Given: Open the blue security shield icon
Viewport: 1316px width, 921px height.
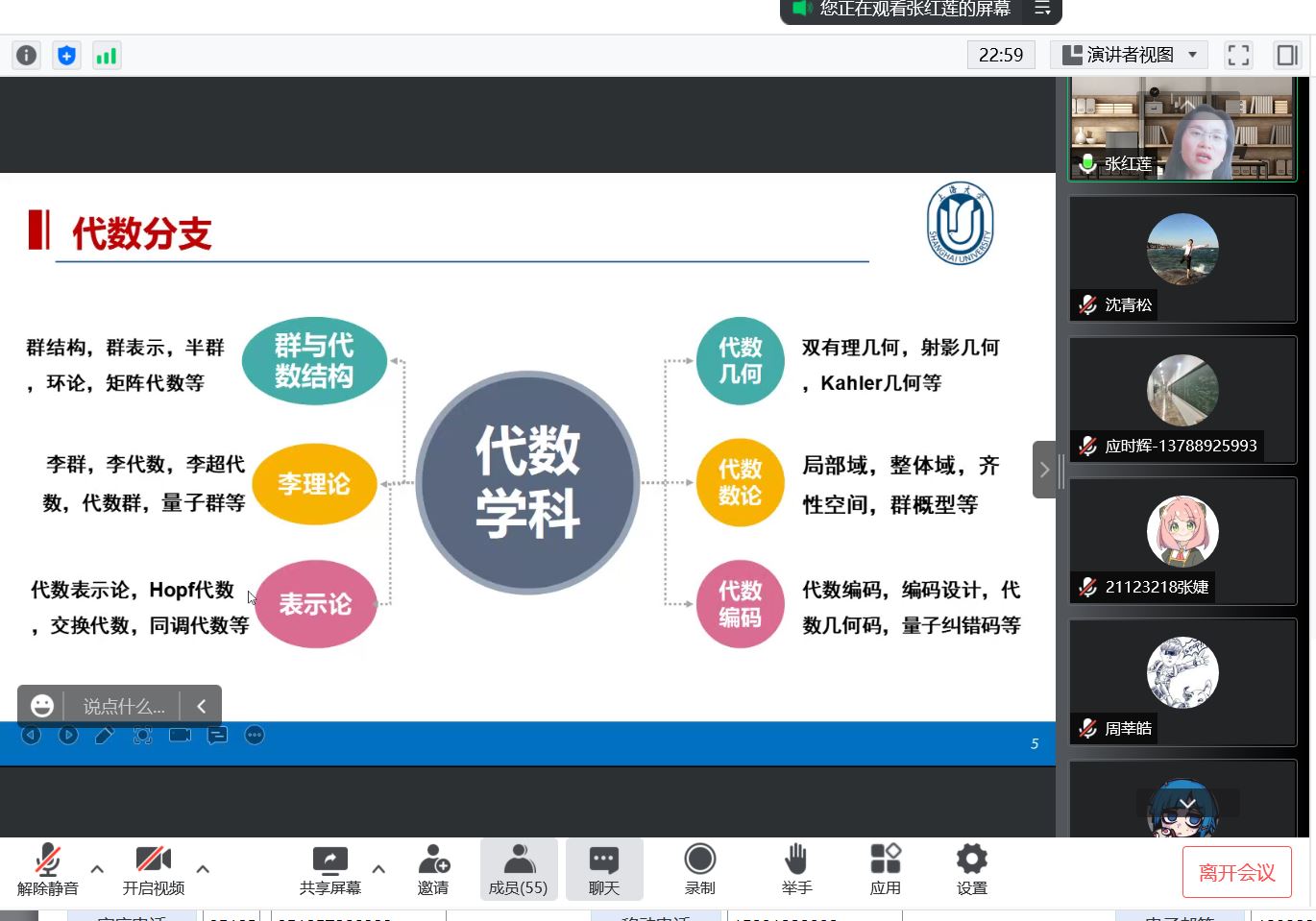Looking at the screenshot, I should 66,56.
